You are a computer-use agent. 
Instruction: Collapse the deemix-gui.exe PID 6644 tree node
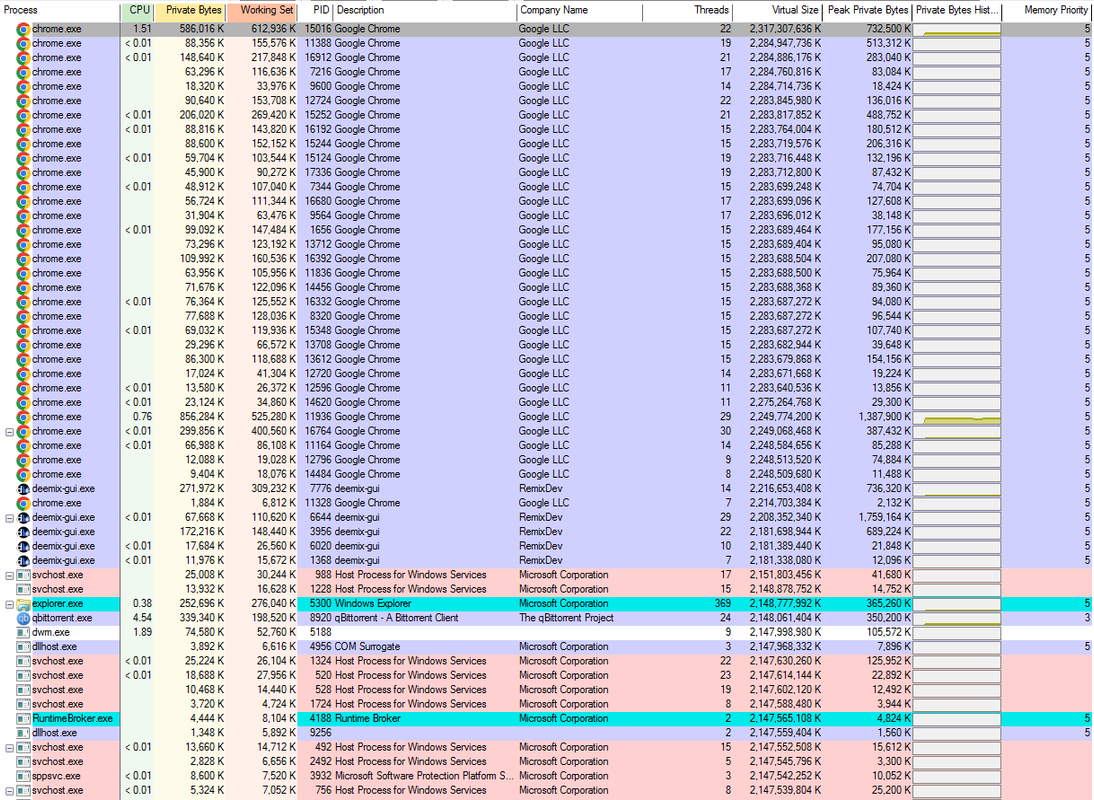point(9,518)
